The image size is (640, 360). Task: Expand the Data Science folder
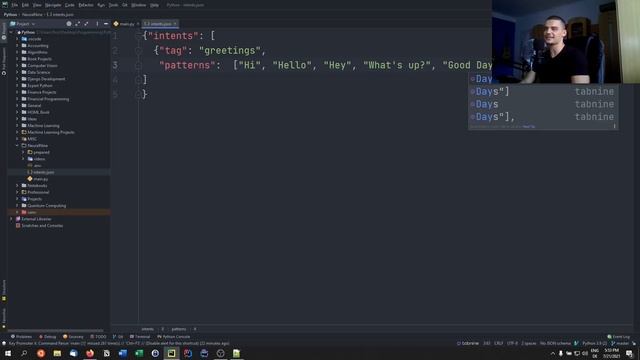pyautogui.click(x=17, y=72)
